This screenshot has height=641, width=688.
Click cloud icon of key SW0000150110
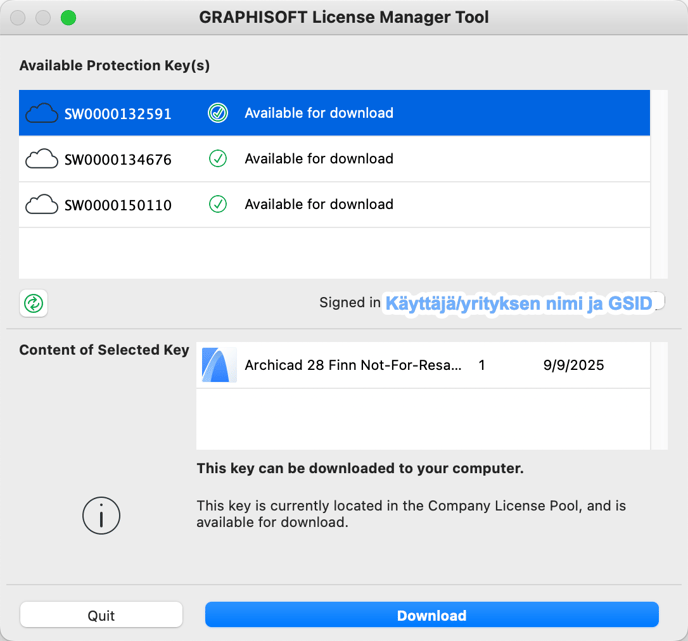point(42,204)
